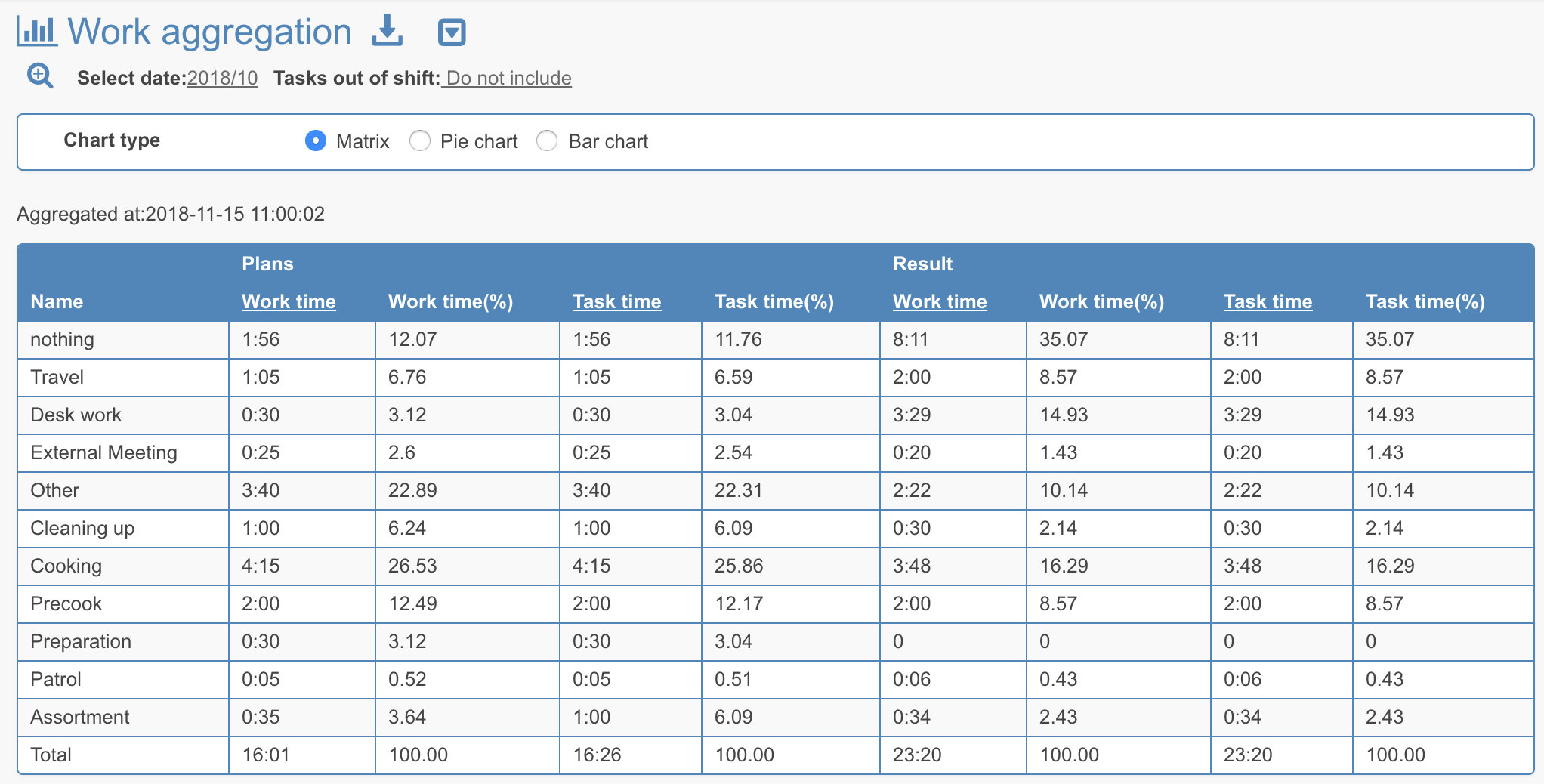
Task: Click Precook planned task percent 12.17
Action: 739,603
